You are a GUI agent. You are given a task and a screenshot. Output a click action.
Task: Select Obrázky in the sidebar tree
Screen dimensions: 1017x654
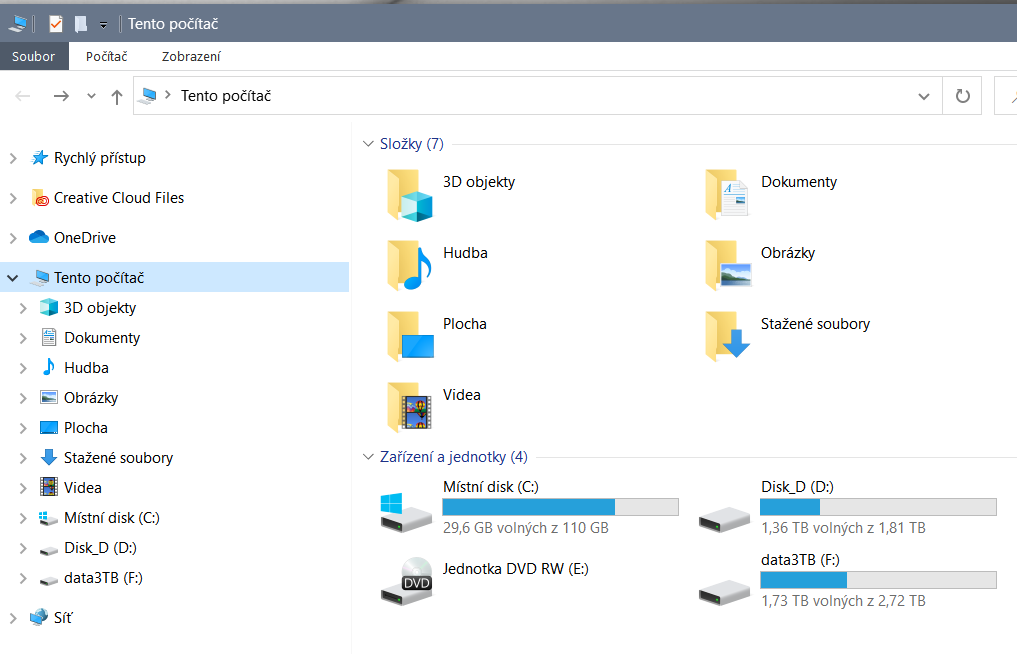click(x=91, y=398)
